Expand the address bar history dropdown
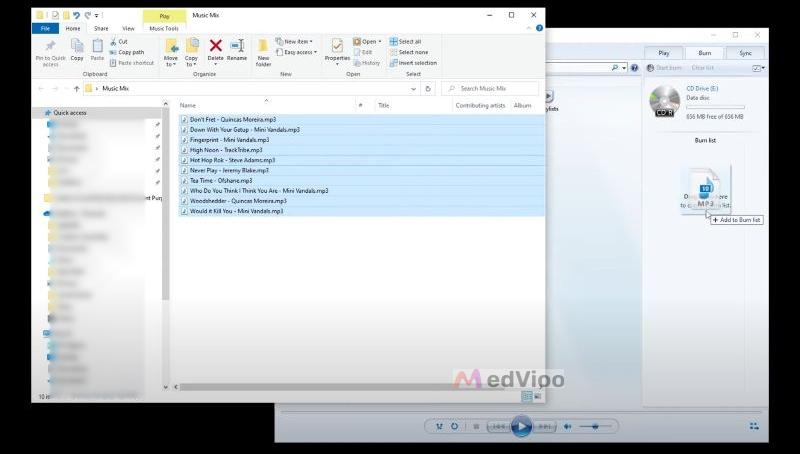800x454 pixels. (413, 89)
